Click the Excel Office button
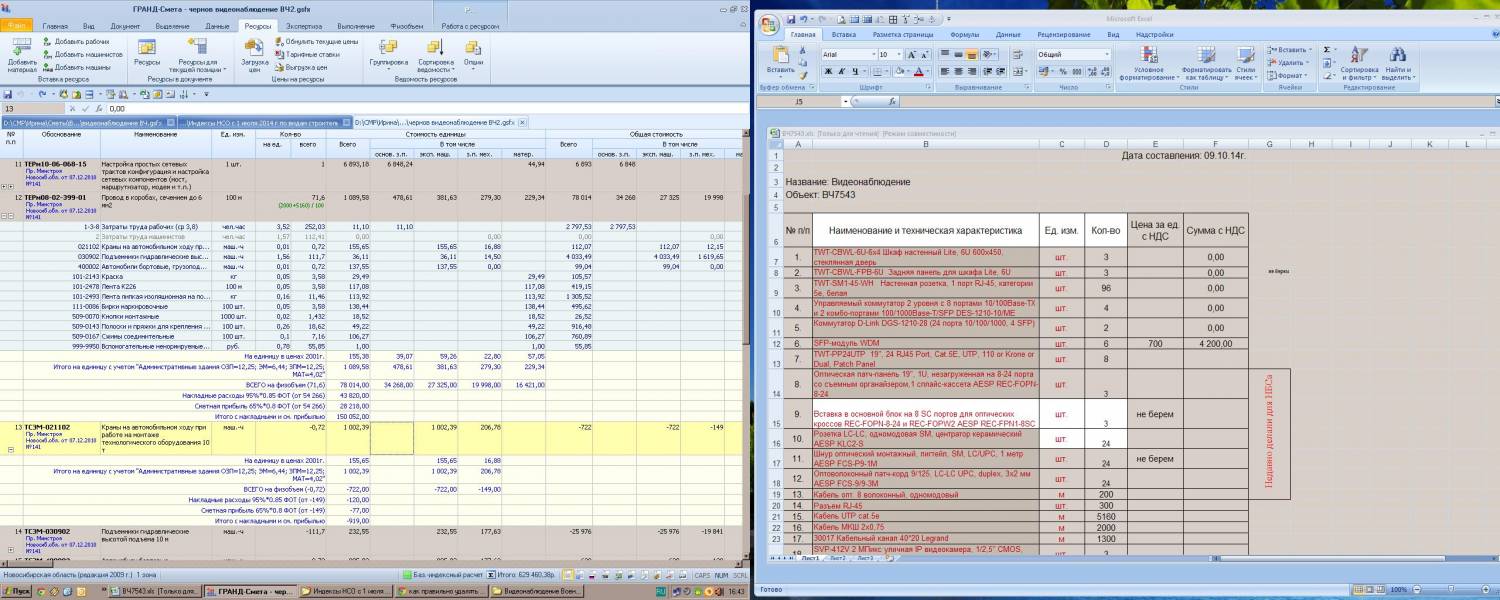Image resolution: width=1500 pixels, height=600 pixels. pos(768,20)
